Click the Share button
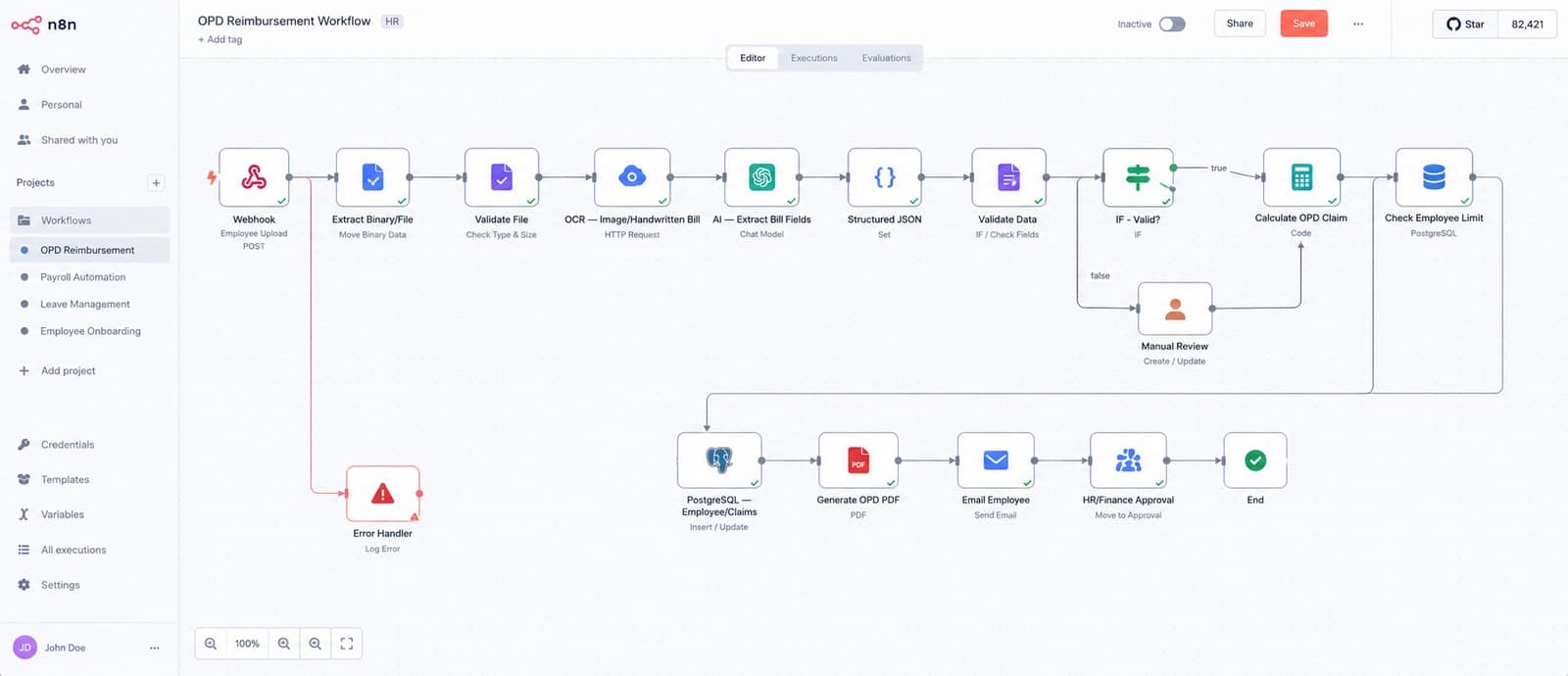The width and height of the screenshot is (1568, 676). click(1240, 24)
